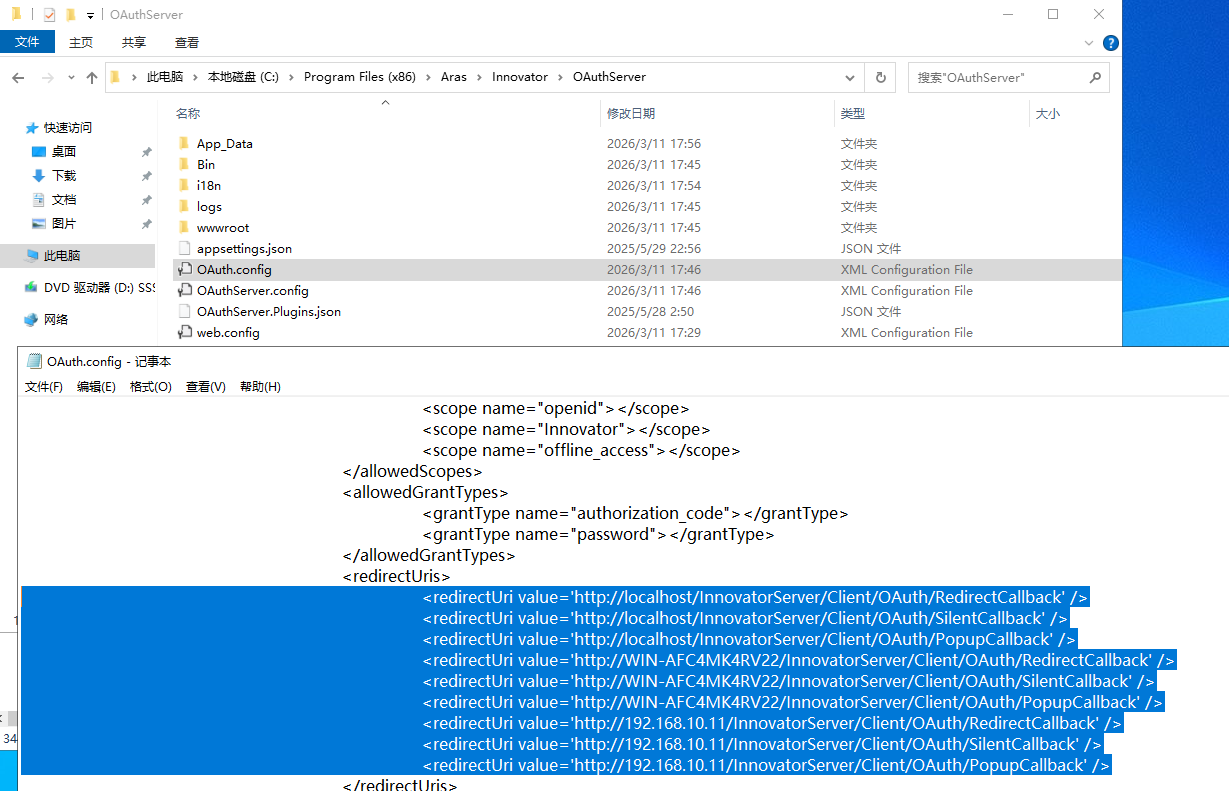
Task: Select the web.config file icon
Action: click(x=184, y=333)
